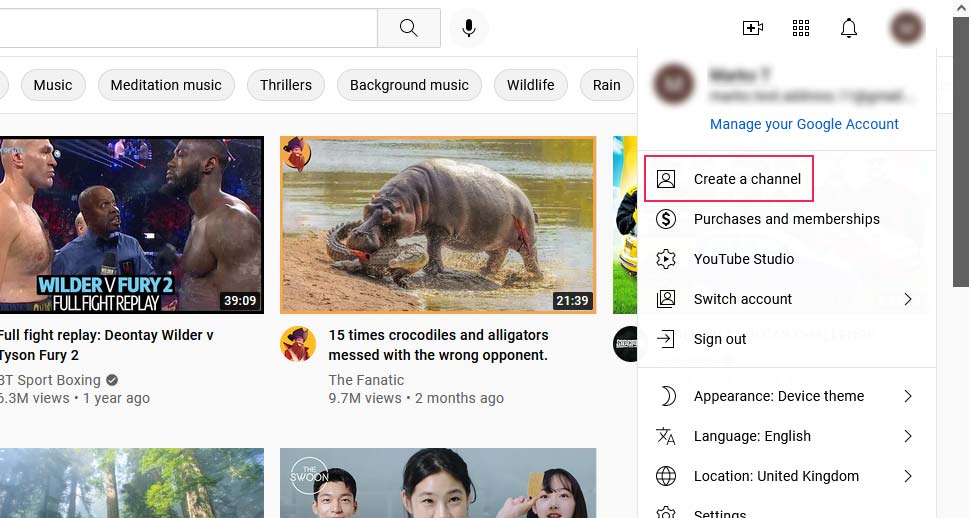Click account avatar in top bar
Image resolution: width=969 pixels, height=518 pixels.
[907, 28]
